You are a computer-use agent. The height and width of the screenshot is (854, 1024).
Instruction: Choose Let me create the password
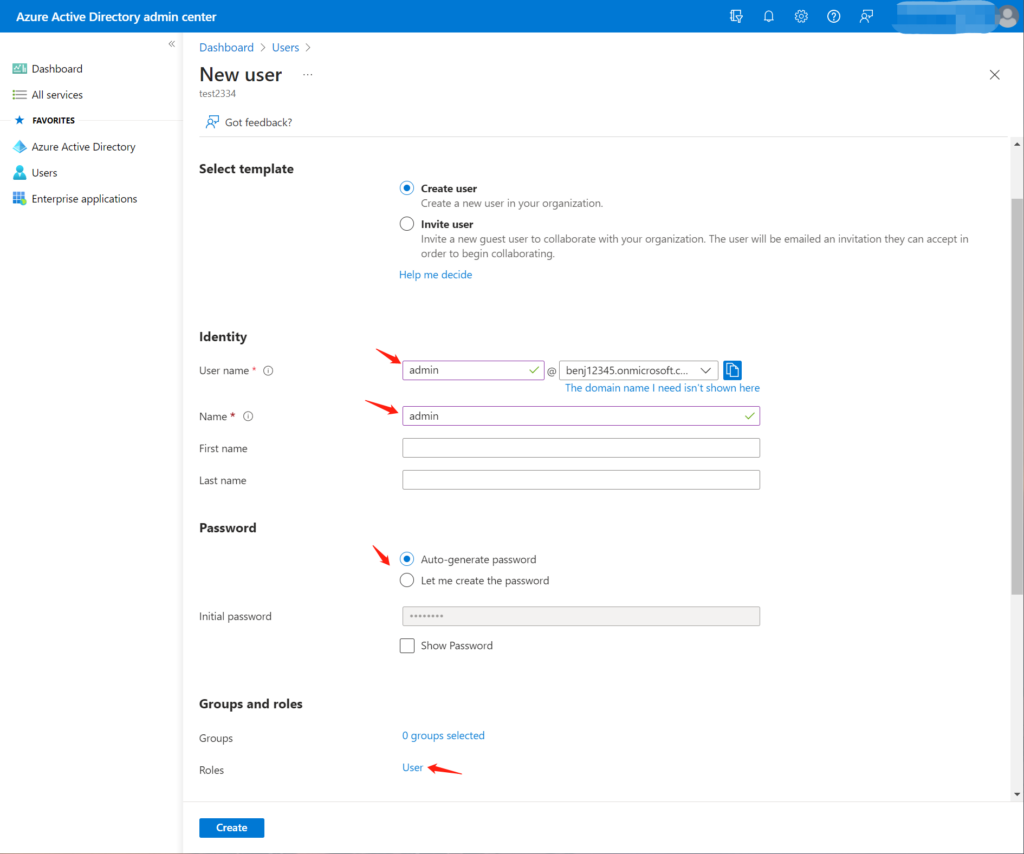click(x=407, y=580)
